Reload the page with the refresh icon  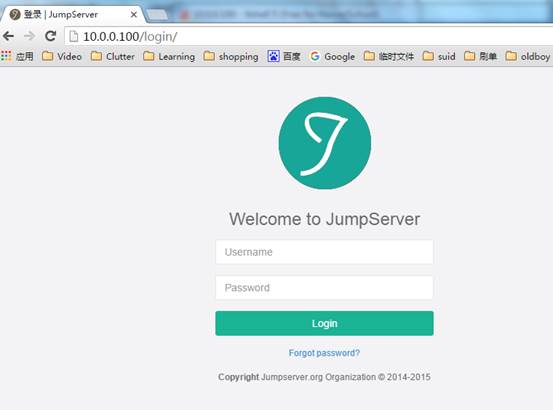(50, 36)
